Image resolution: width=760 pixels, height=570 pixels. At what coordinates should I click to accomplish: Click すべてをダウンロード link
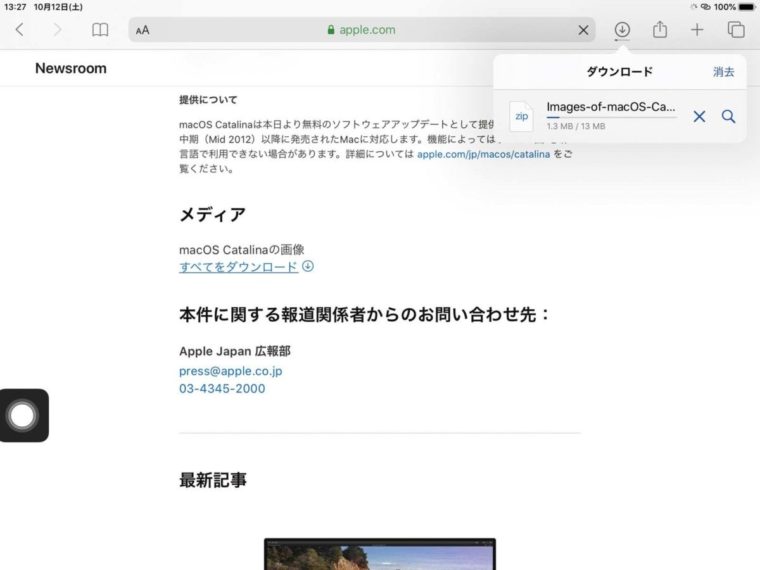click(x=238, y=267)
